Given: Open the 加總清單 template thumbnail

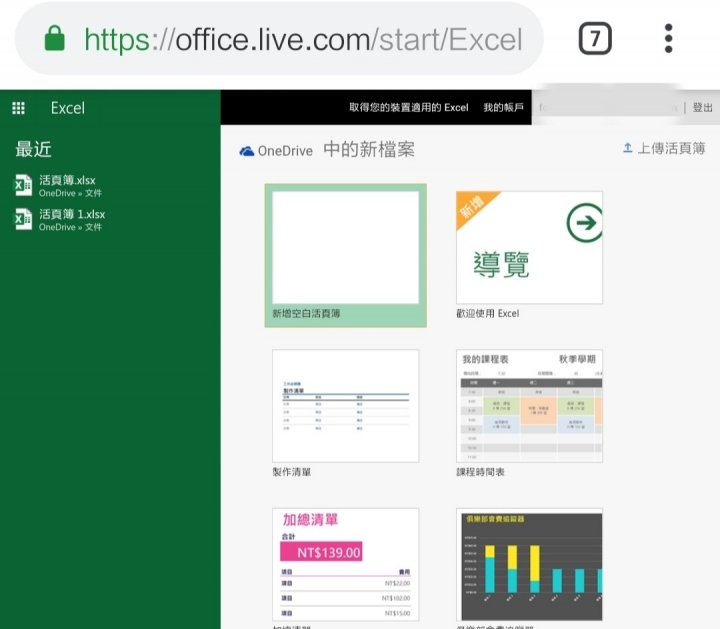Looking at the screenshot, I should click(346, 565).
